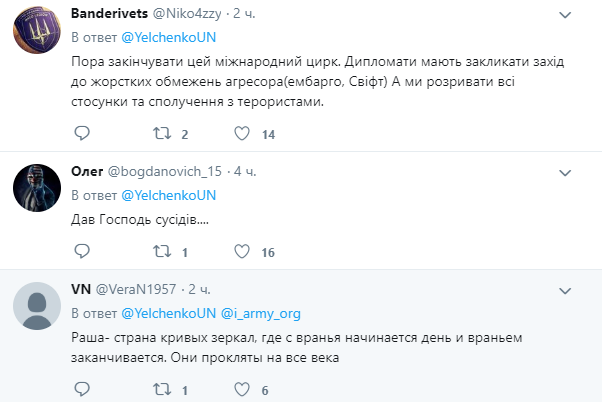Open the options chevron on Banderivets' tweet
This screenshot has height=402, width=602.
pos(565,15)
